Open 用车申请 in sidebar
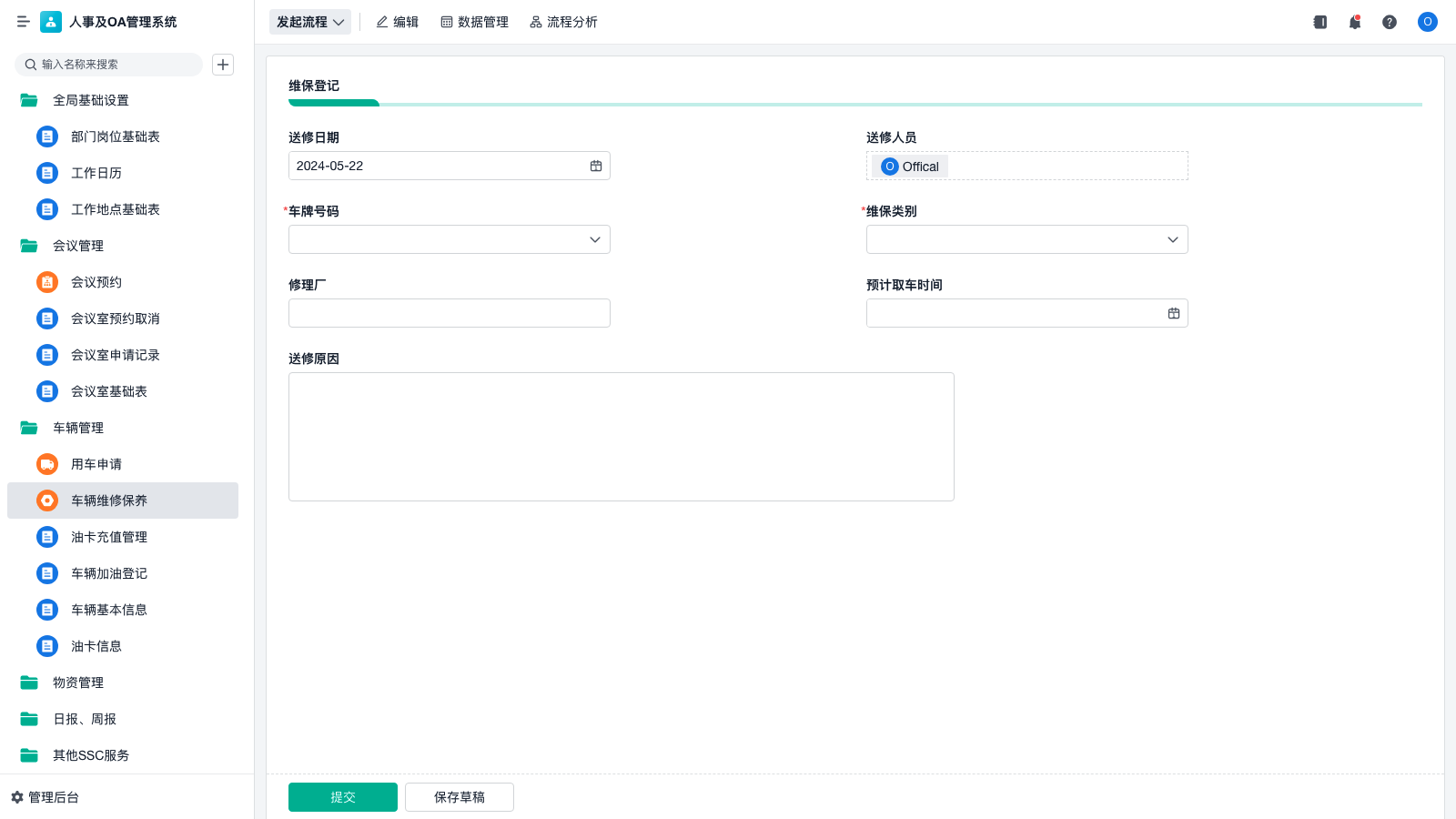Viewport: 1456px width, 819px height. tap(96, 464)
